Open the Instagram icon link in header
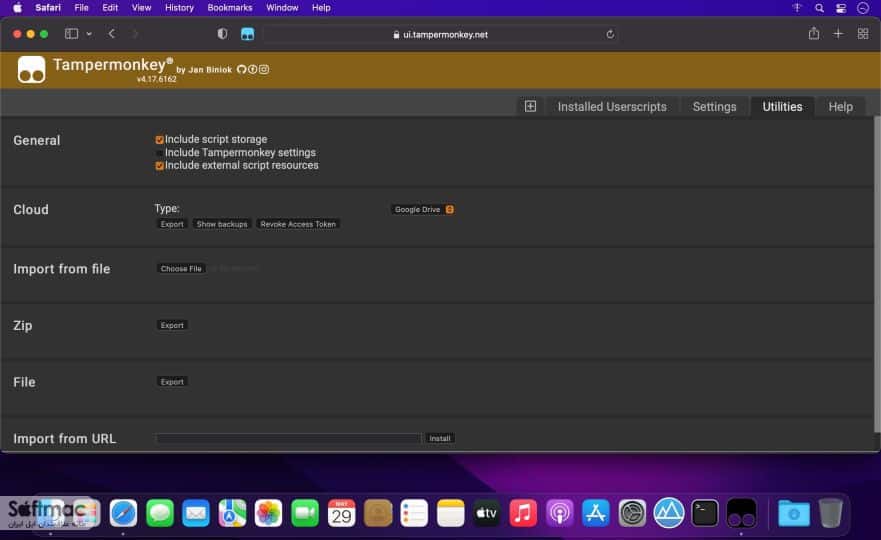The image size is (881, 540). (264, 69)
